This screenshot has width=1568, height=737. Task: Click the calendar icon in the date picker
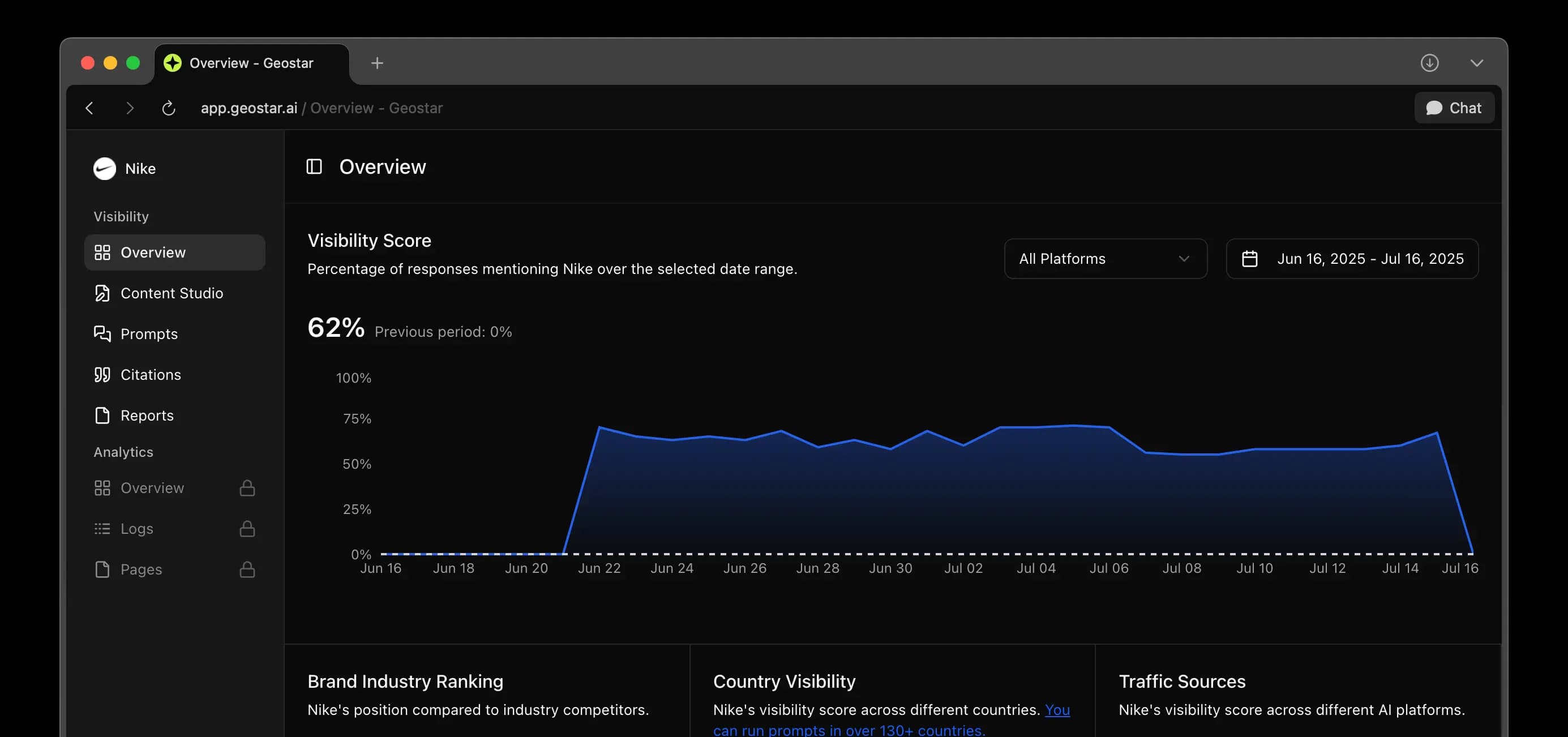click(x=1251, y=259)
